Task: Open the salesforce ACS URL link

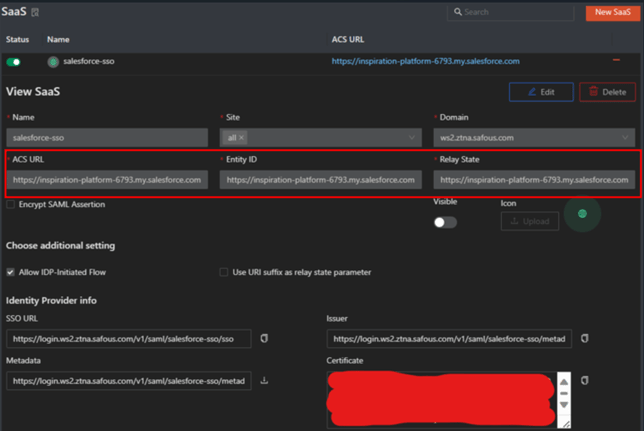Action: coord(425,61)
